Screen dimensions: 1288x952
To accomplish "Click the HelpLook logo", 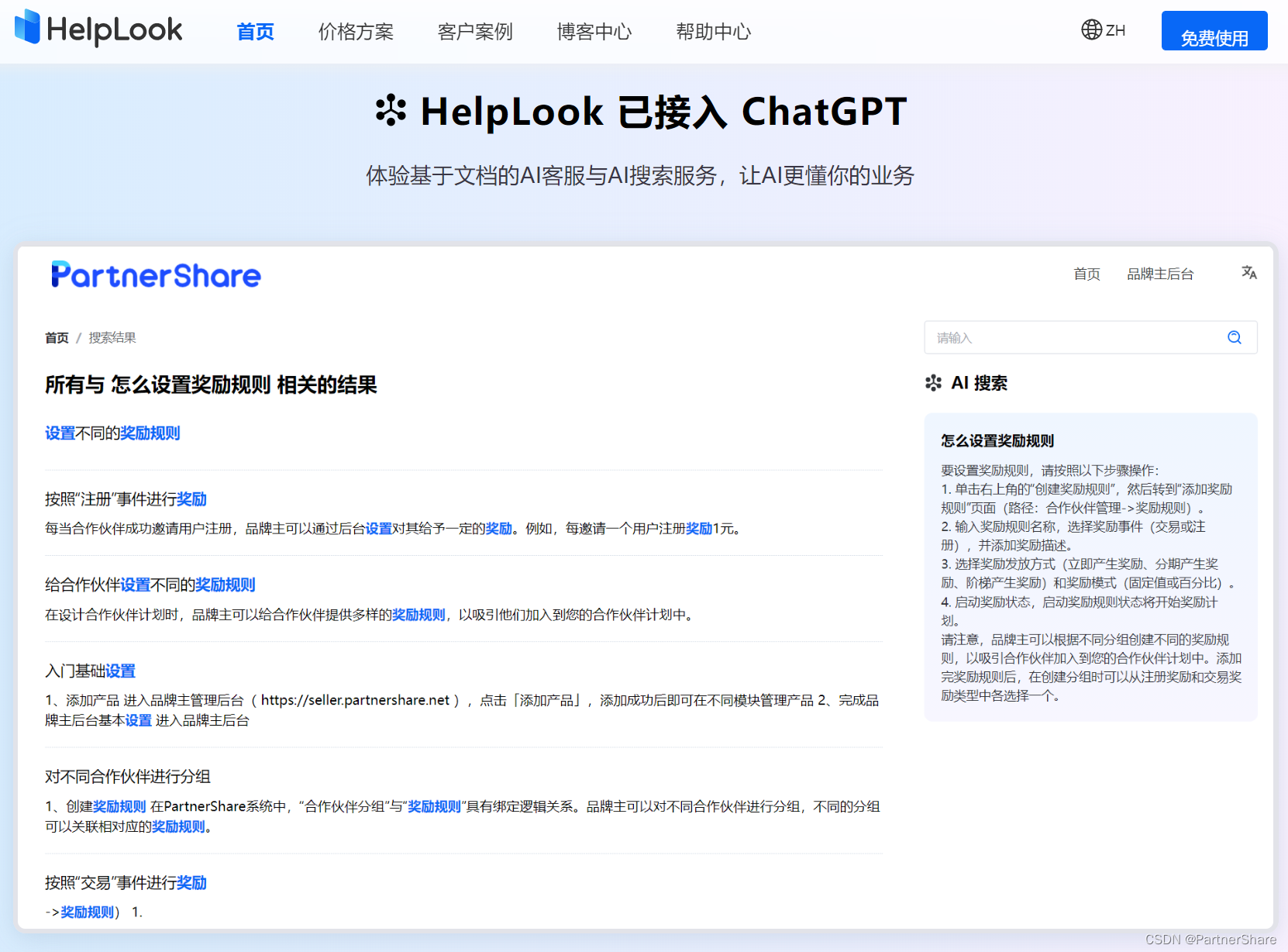I will [98, 29].
